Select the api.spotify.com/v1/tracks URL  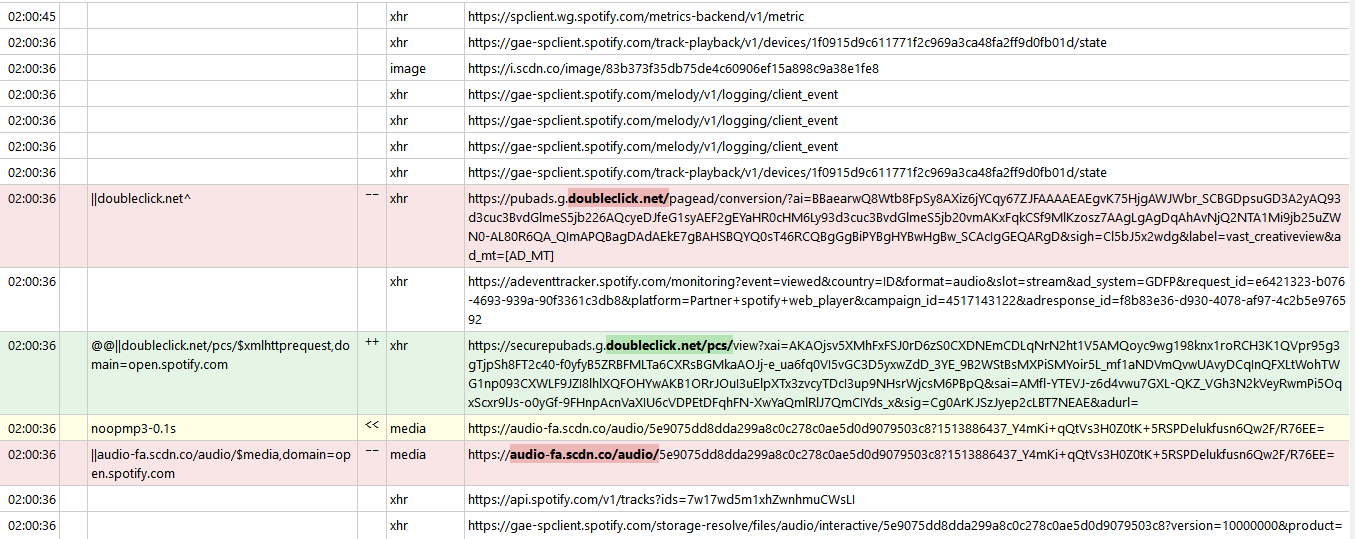[661, 499]
